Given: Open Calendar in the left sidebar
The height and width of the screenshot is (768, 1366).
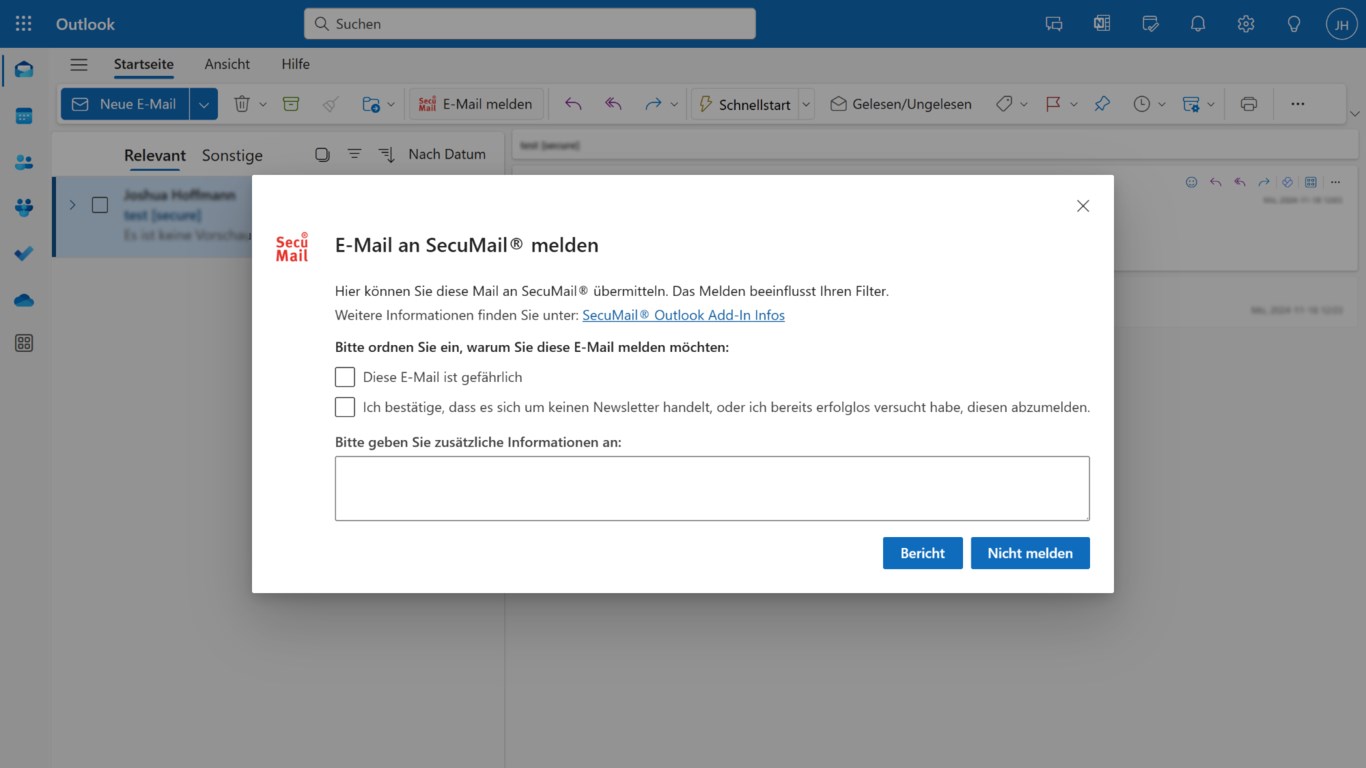Looking at the screenshot, I should [24, 116].
